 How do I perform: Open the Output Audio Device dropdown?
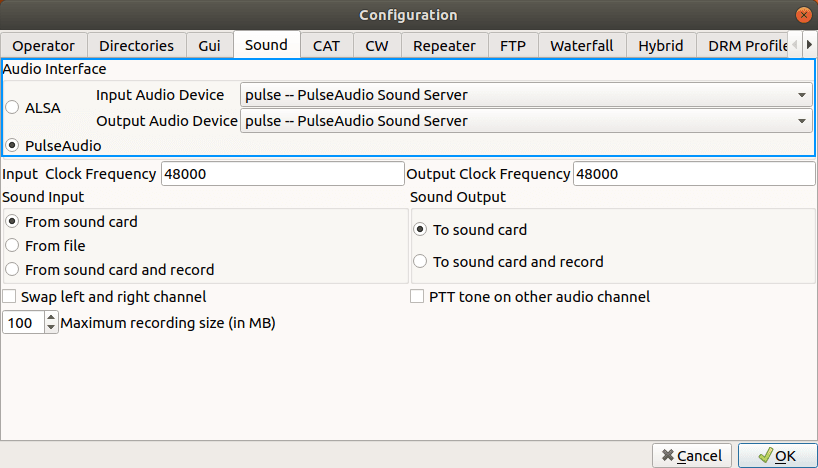click(526, 121)
